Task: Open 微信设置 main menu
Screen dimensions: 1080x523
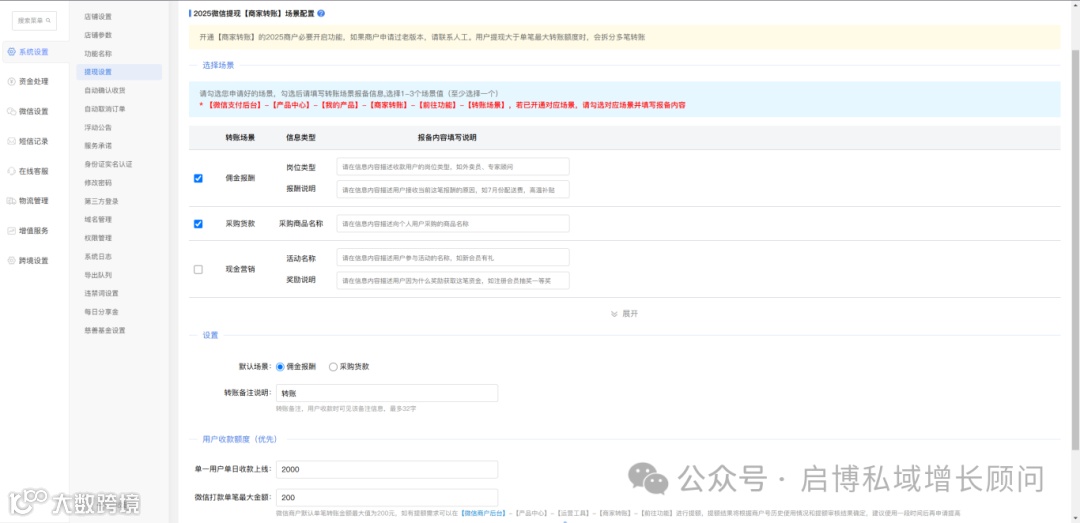Action: coord(34,111)
